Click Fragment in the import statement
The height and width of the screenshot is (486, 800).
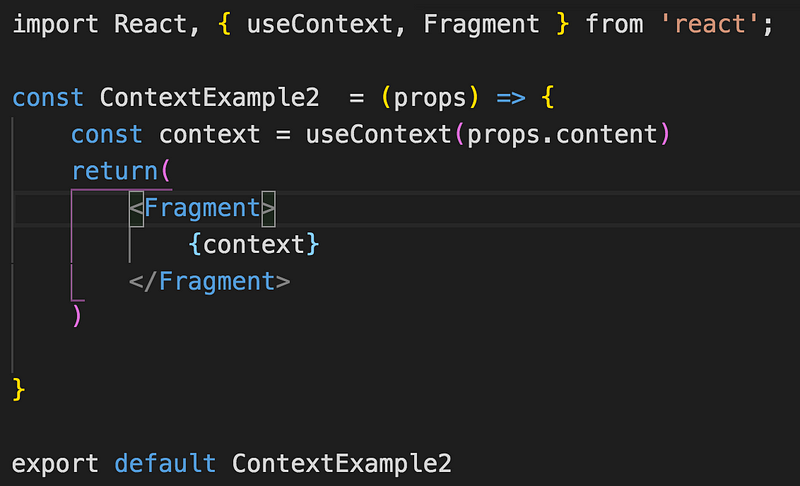(x=481, y=24)
